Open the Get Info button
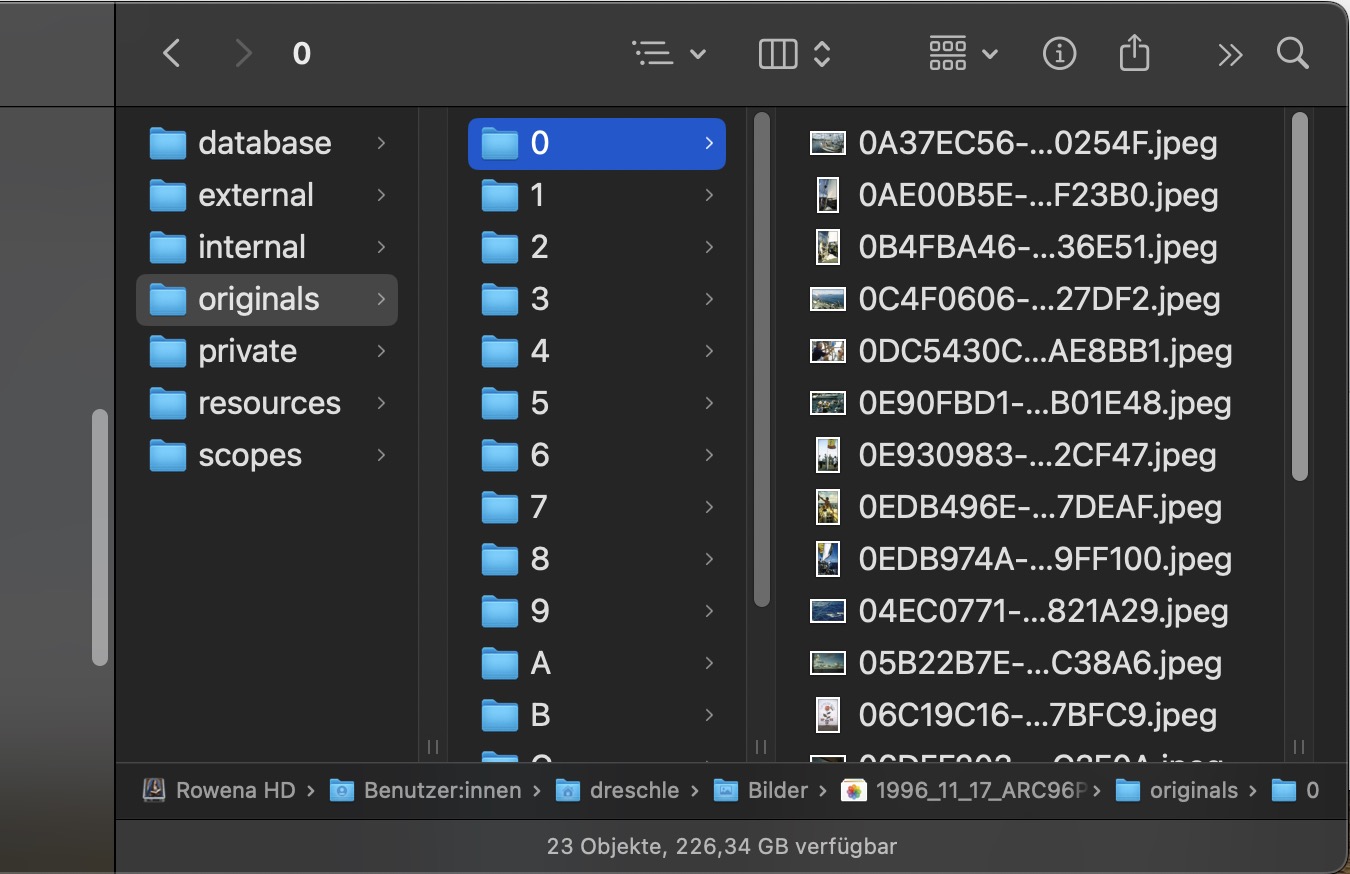This screenshot has width=1350, height=874. [x=1059, y=53]
